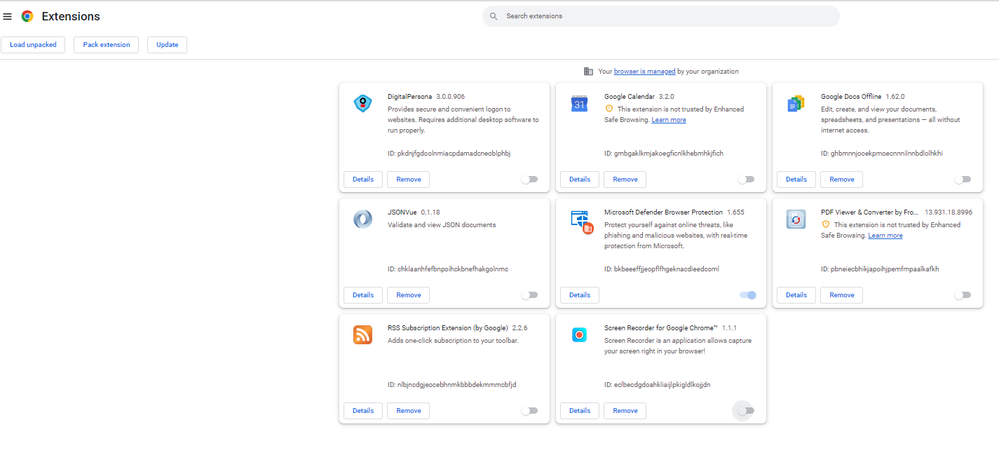Image resolution: width=999 pixels, height=453 pixels.
Task: Remove the RSS Subscription Extension
Action: coord(408,411)
